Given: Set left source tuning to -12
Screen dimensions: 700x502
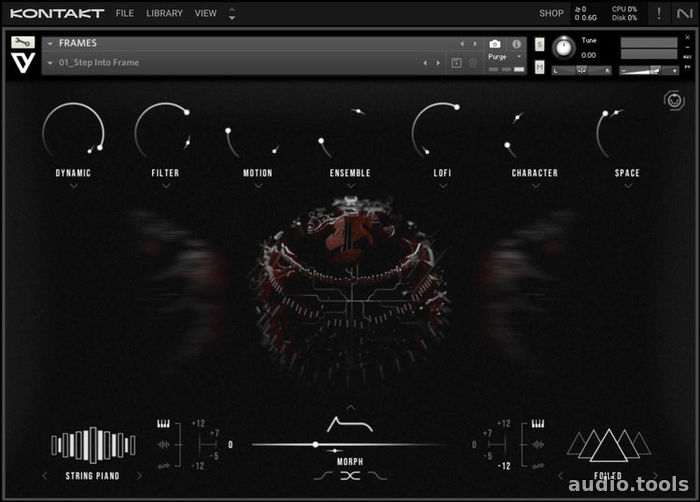Looking at the screenshot, I should point(198,466).
